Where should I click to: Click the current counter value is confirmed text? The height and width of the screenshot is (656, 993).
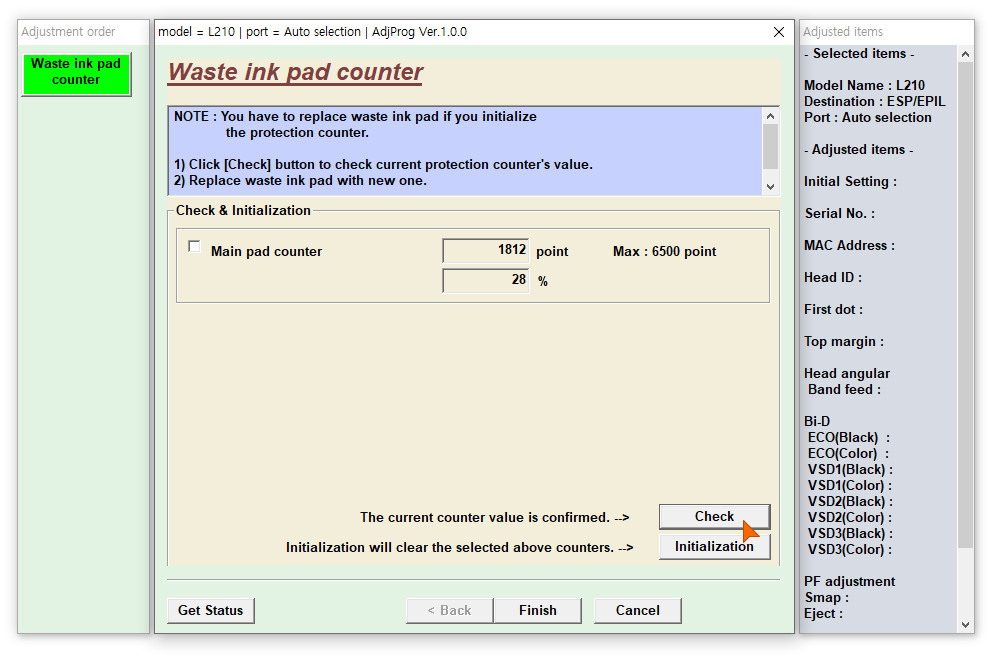[x=495, y=517]
